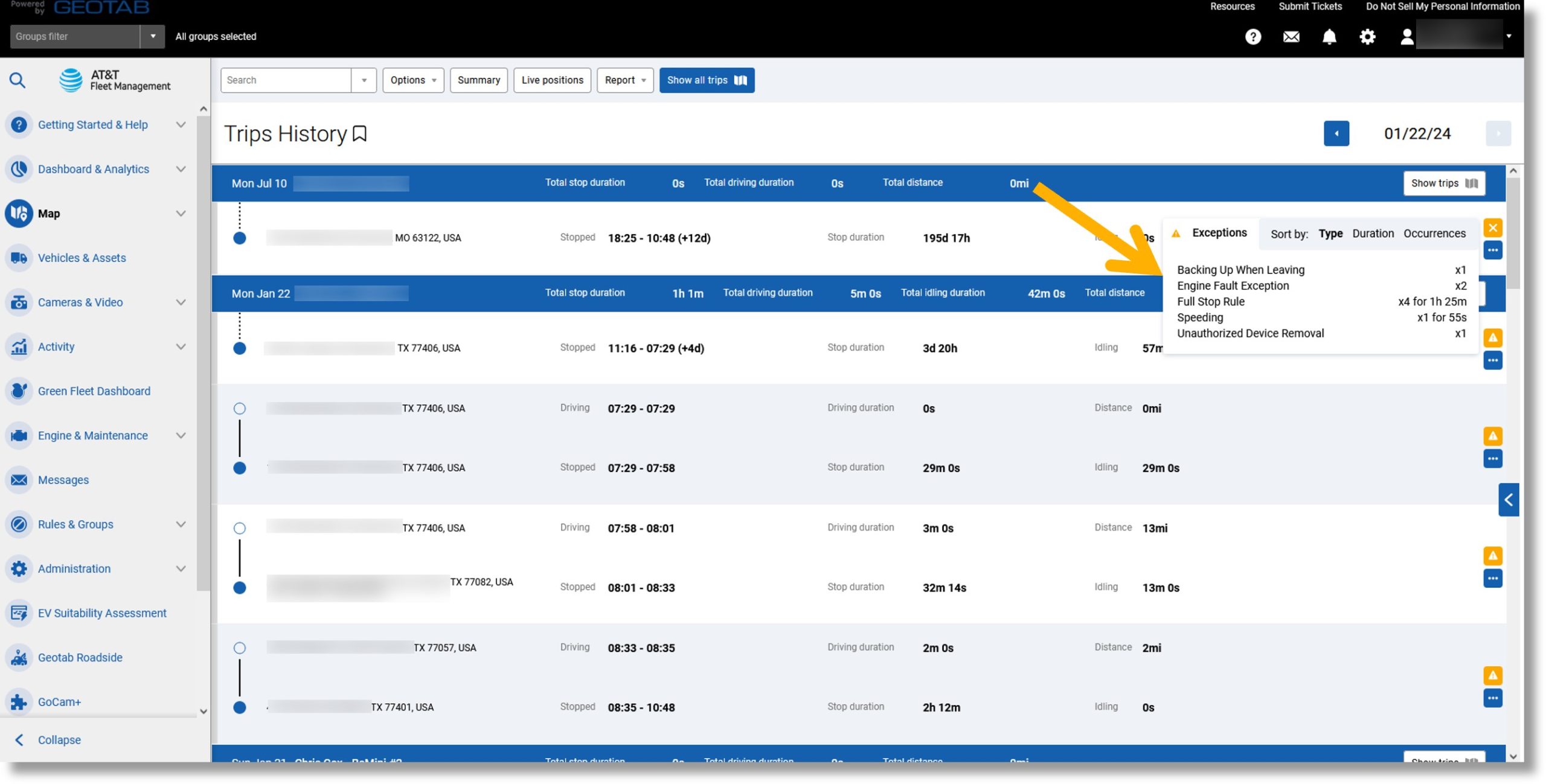Click the Show all trips button

pyautogui.click(x=707, y=80)
